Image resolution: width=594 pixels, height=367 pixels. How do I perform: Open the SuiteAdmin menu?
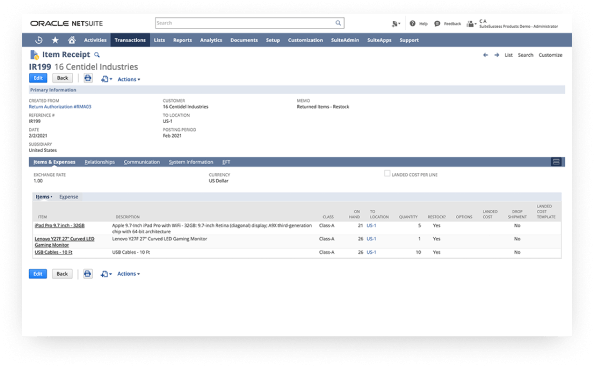345,40
